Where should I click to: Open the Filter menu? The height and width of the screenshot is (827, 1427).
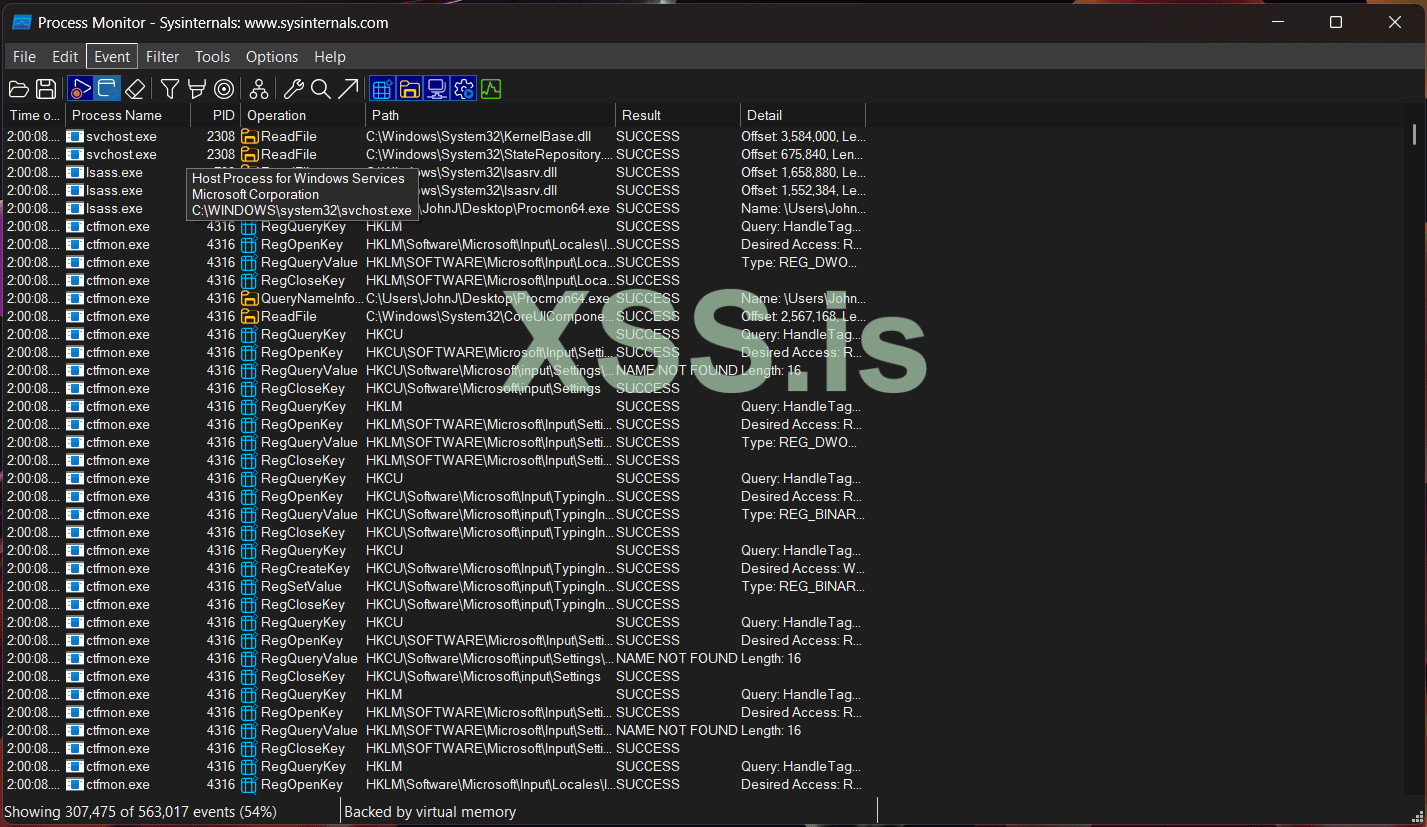point(162,56)
